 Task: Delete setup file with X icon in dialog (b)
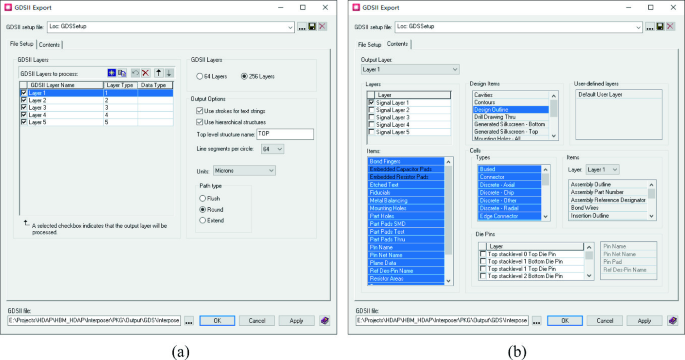tap(670, 27)
